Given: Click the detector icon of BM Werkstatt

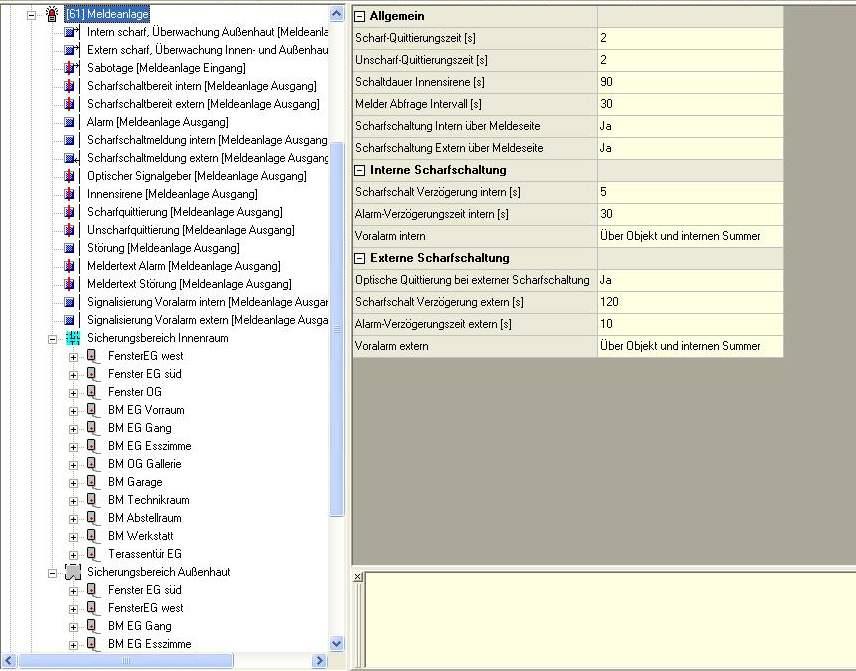Looking at the screenshot, I should (x=93, y=536).
